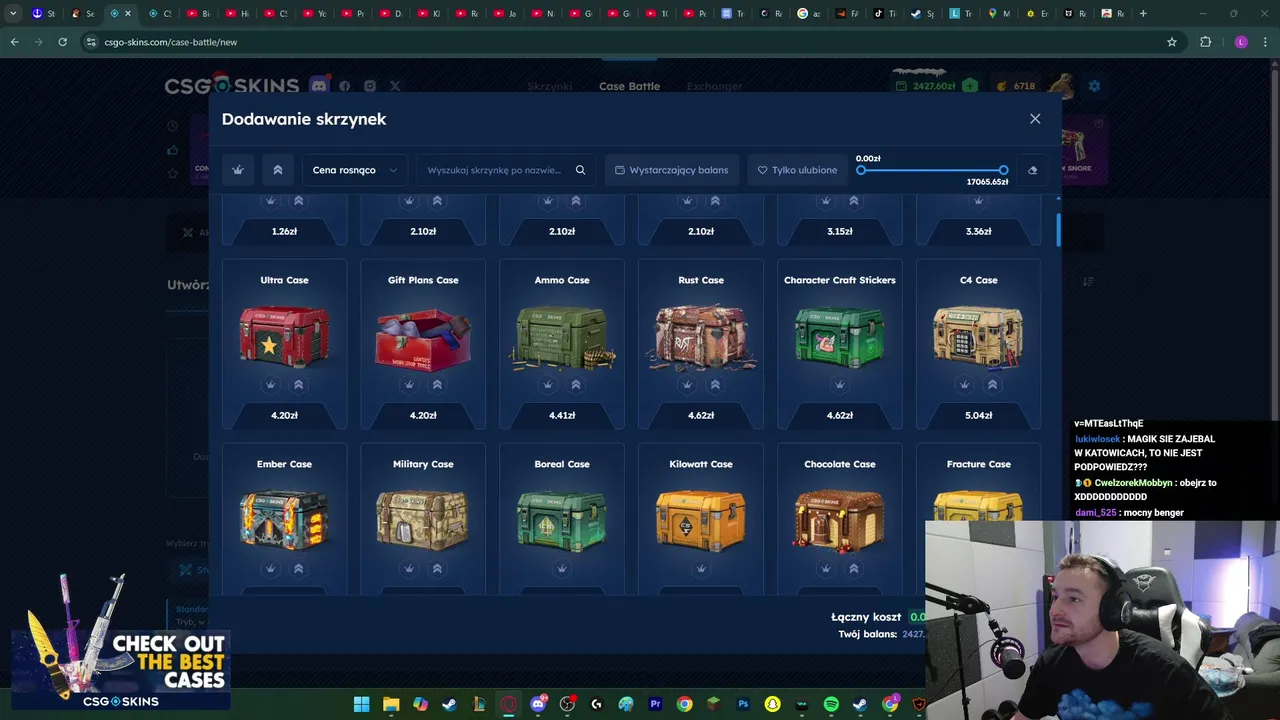Click the crown icon under Military Case
The image size is (1280, 720).
(x=409, y=569)
